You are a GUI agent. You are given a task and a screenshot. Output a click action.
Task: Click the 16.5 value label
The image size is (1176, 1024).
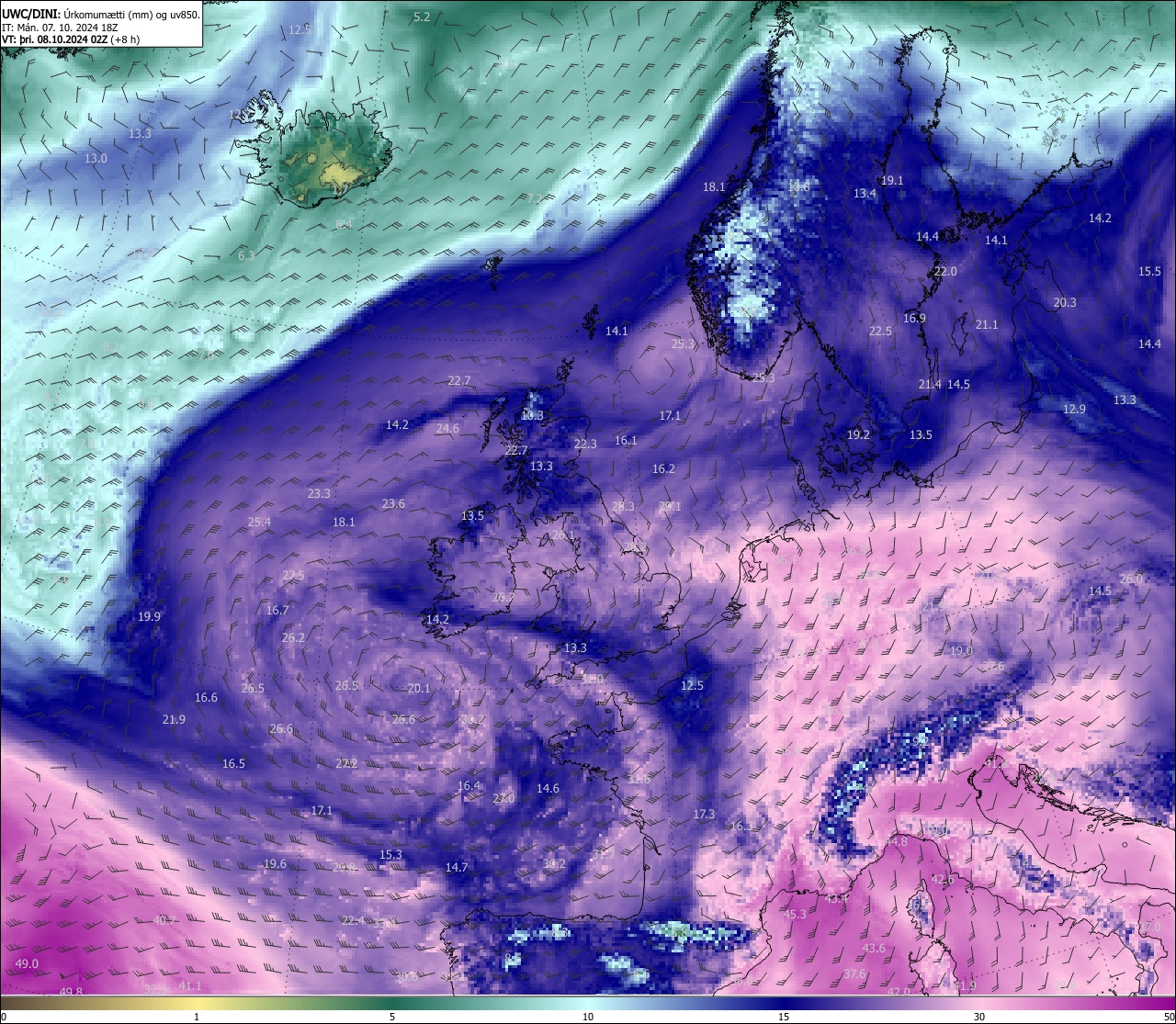[x=233, y=763]
